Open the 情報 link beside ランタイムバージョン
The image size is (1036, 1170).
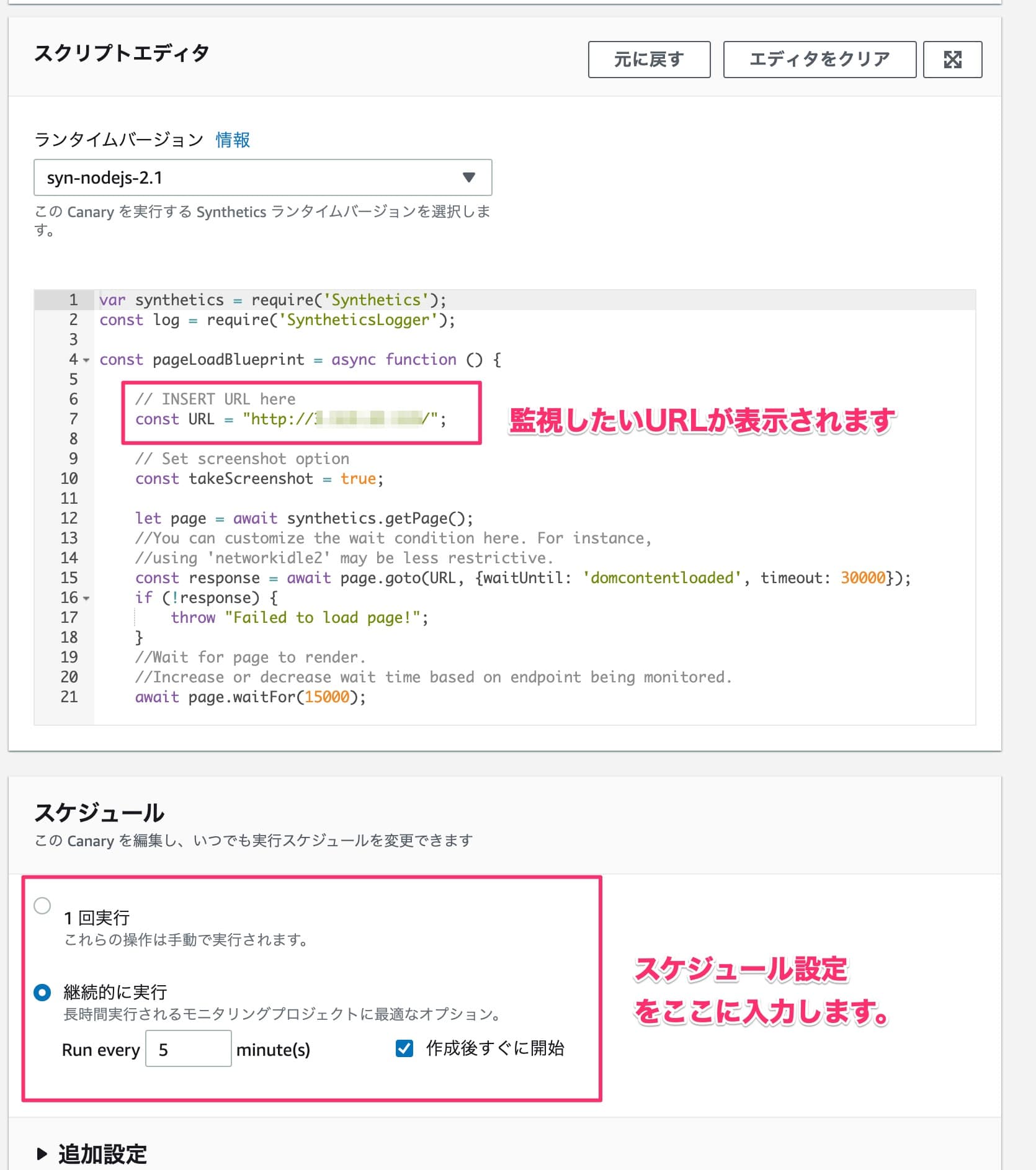point(233,140)
